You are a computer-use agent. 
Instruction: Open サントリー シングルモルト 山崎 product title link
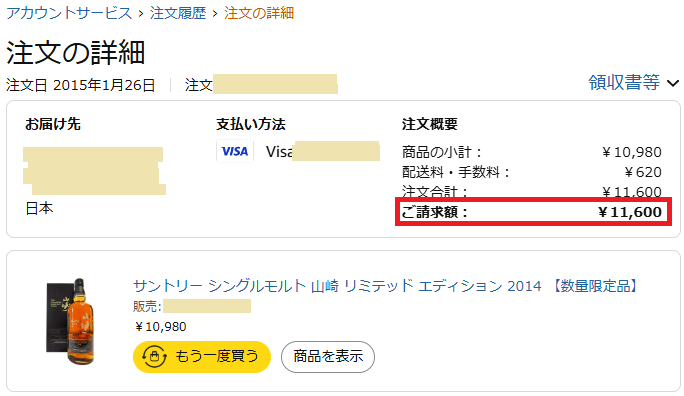pos(386,286)
